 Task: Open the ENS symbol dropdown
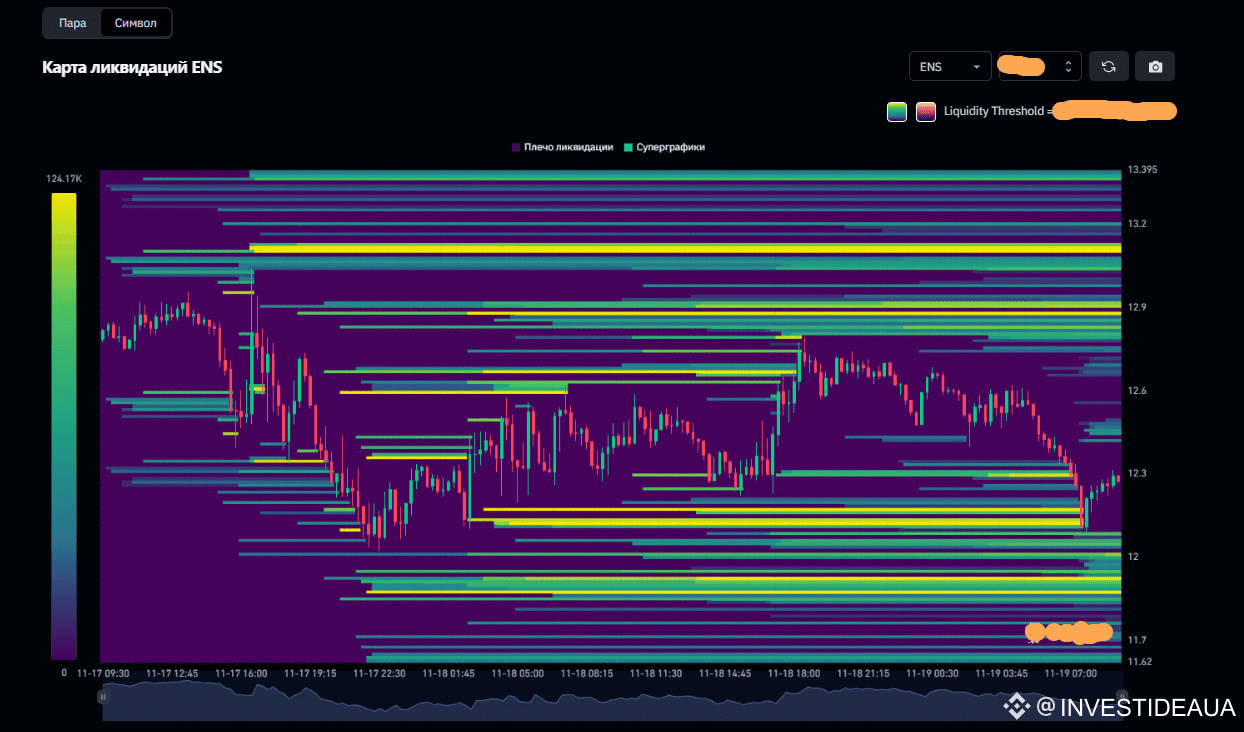(x=949, y=67)
